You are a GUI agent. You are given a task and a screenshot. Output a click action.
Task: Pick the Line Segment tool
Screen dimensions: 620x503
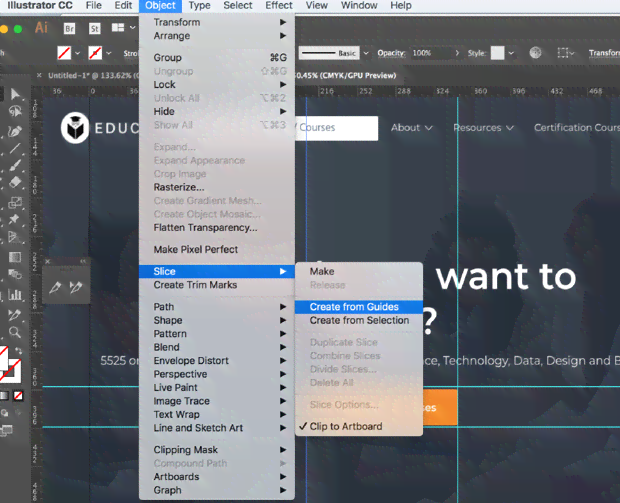pos(15,148)
